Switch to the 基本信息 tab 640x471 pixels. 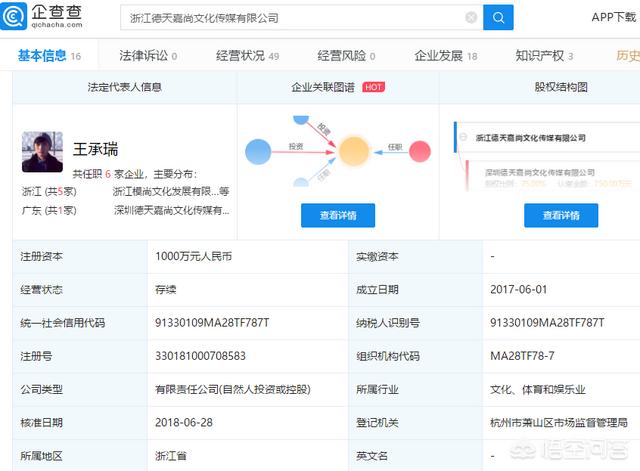tap(49, 55)
